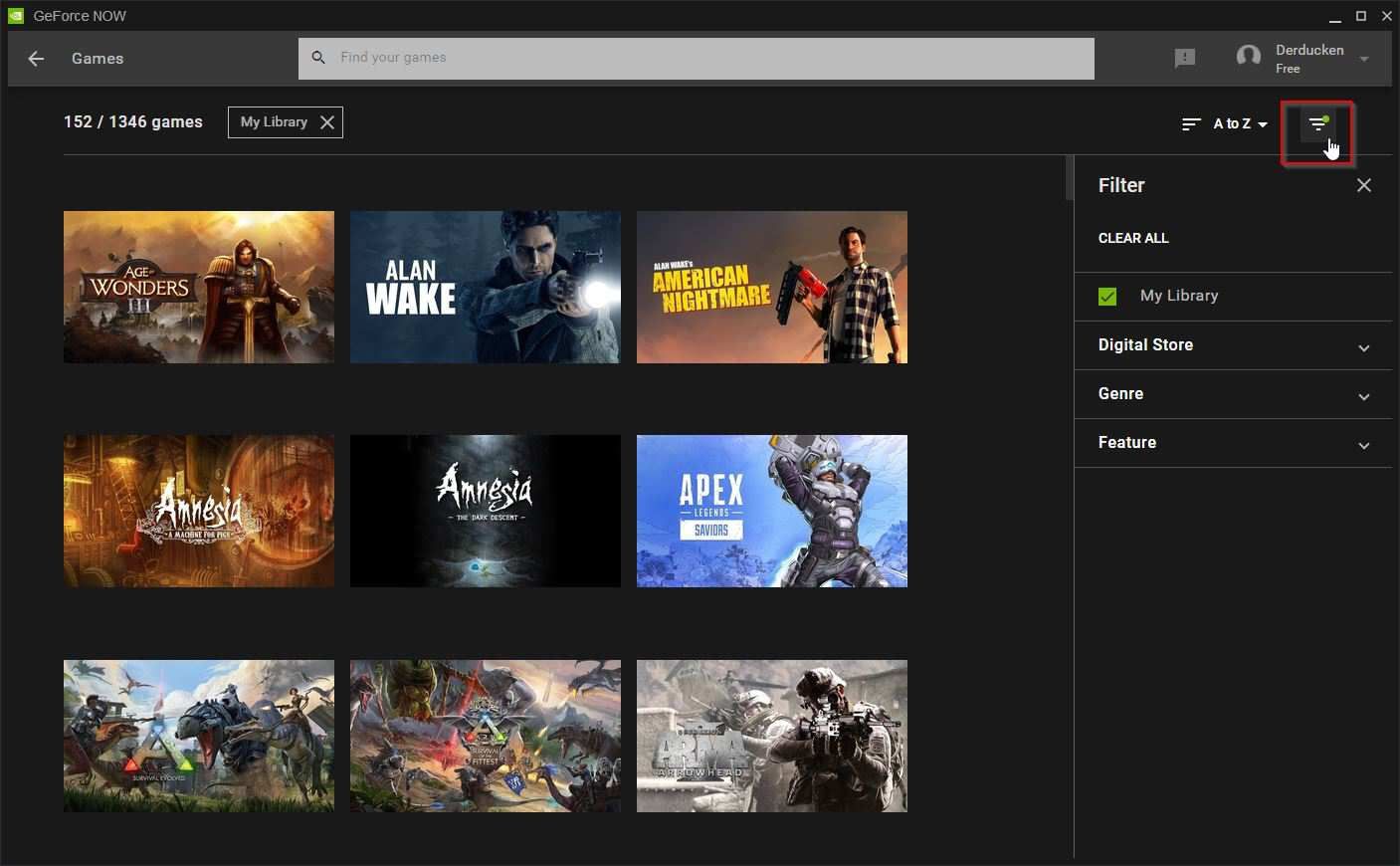Open the Derducken account dropdown arrow
Image resolution: width=1400 pixels, height=866 pixels.
(1364, 59)
